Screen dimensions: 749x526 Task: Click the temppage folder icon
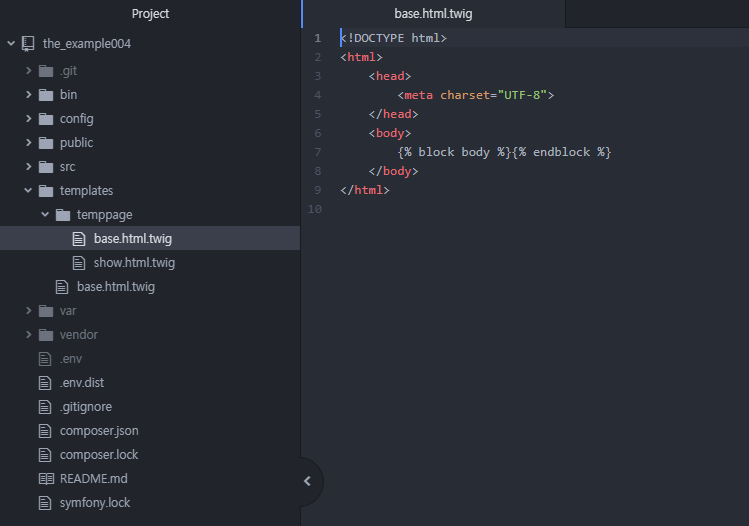(x=62, y=215)
